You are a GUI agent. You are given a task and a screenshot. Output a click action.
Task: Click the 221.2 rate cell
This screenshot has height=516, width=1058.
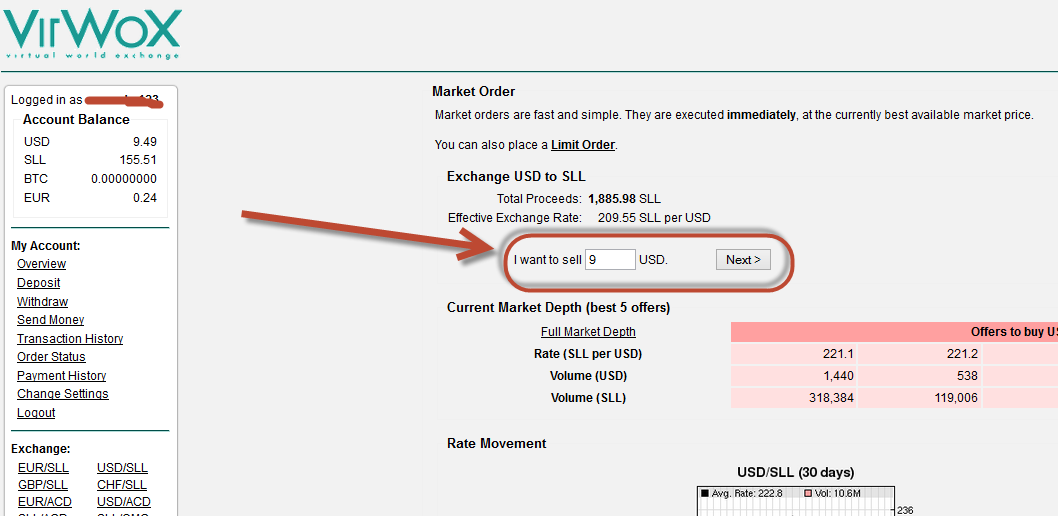[x=920, y=354]
